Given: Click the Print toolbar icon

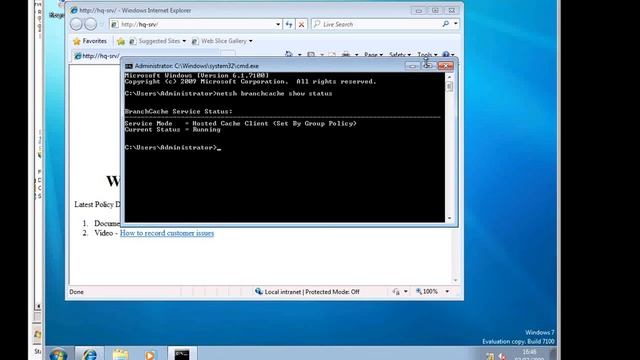Looking at the screenshot, I should point(346,54).
